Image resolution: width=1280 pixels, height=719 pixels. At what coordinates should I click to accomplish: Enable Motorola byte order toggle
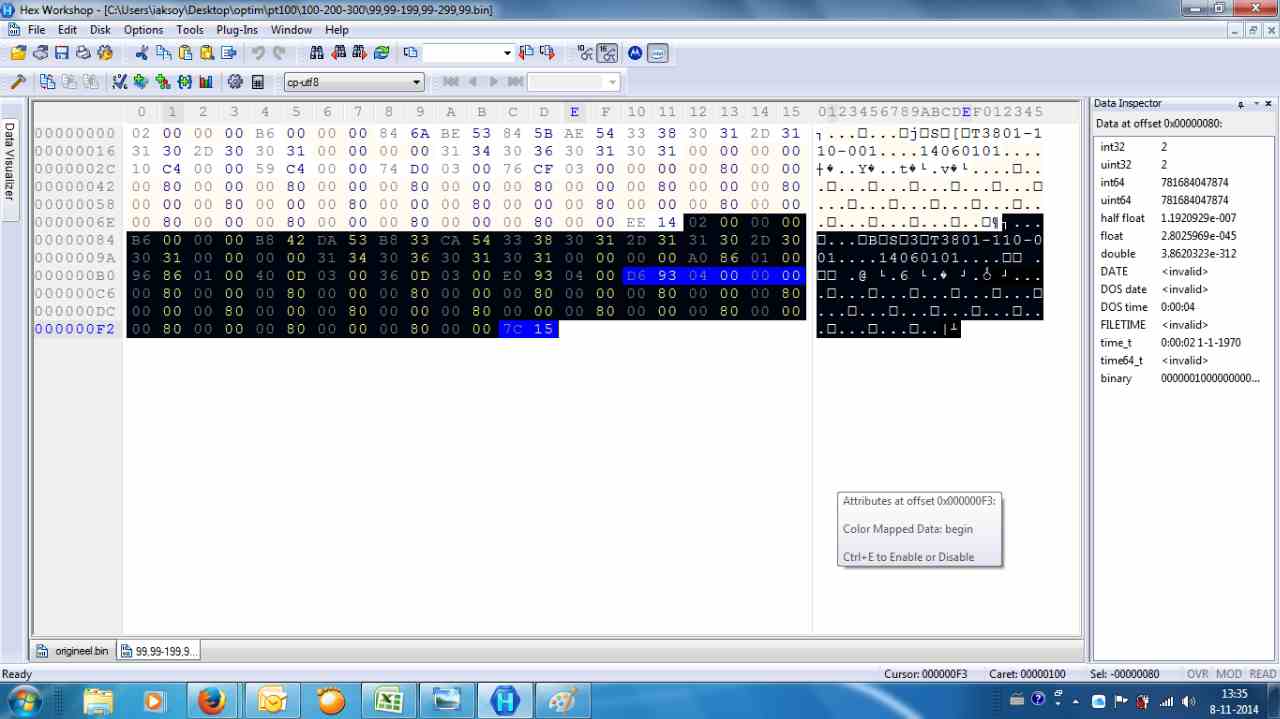[634, 53]
